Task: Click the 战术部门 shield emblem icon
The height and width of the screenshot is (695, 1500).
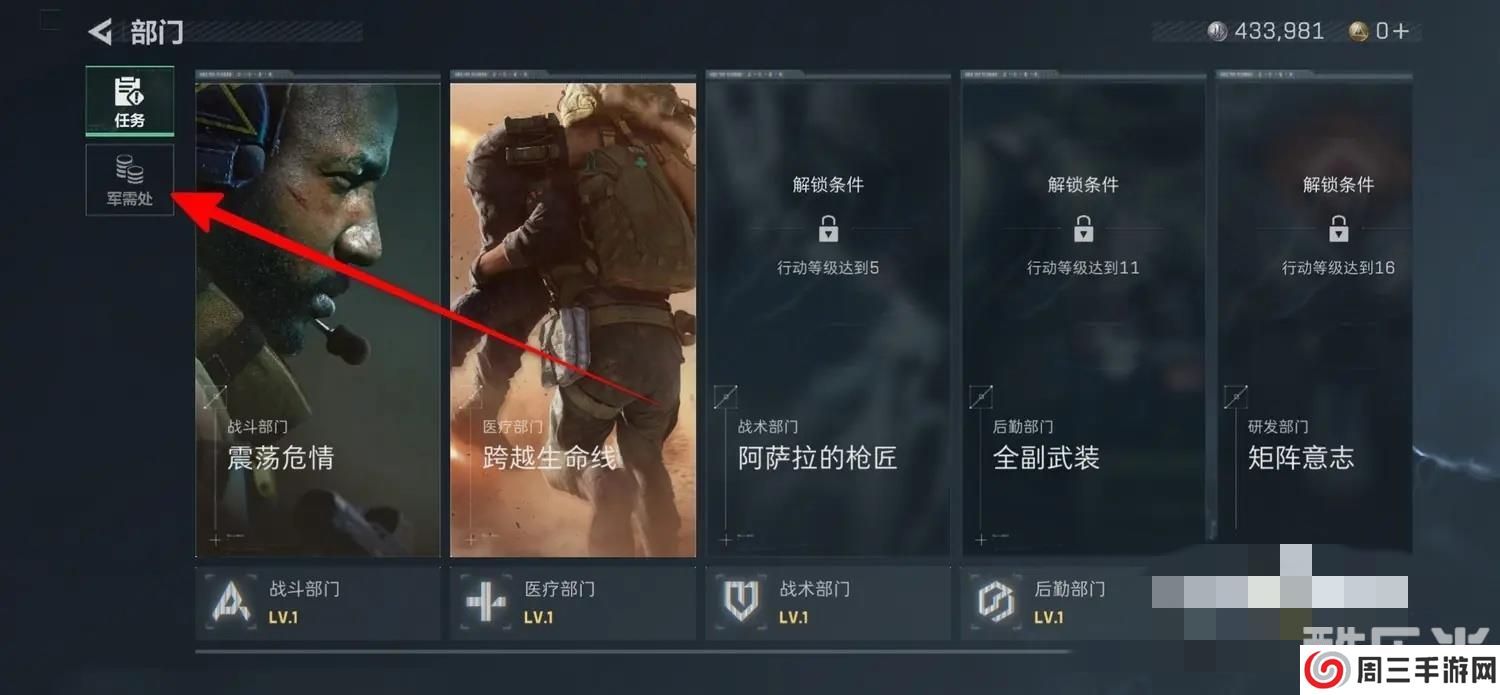Action: (741, 604)
